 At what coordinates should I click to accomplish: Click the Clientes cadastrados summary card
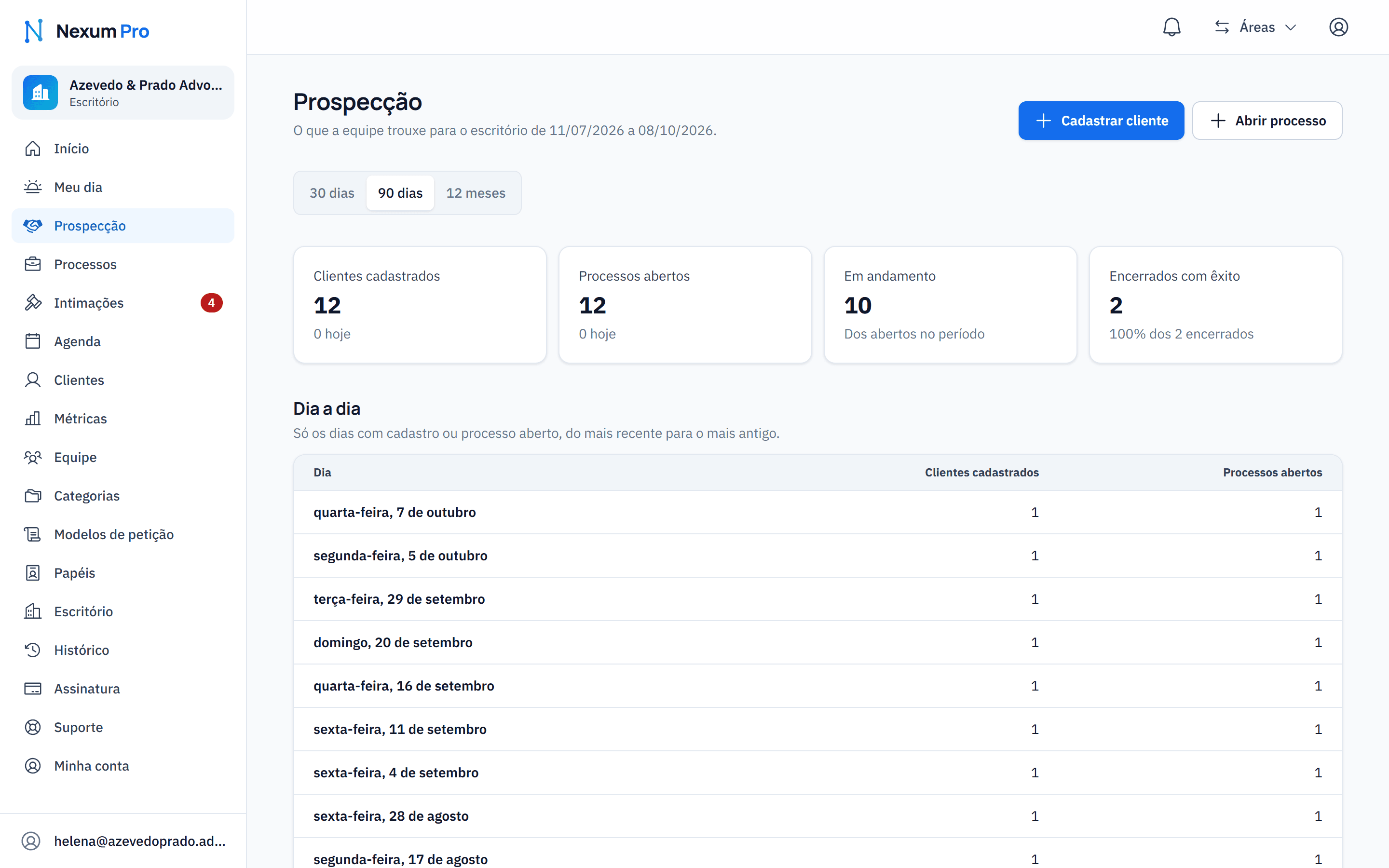tap(420, 305)
